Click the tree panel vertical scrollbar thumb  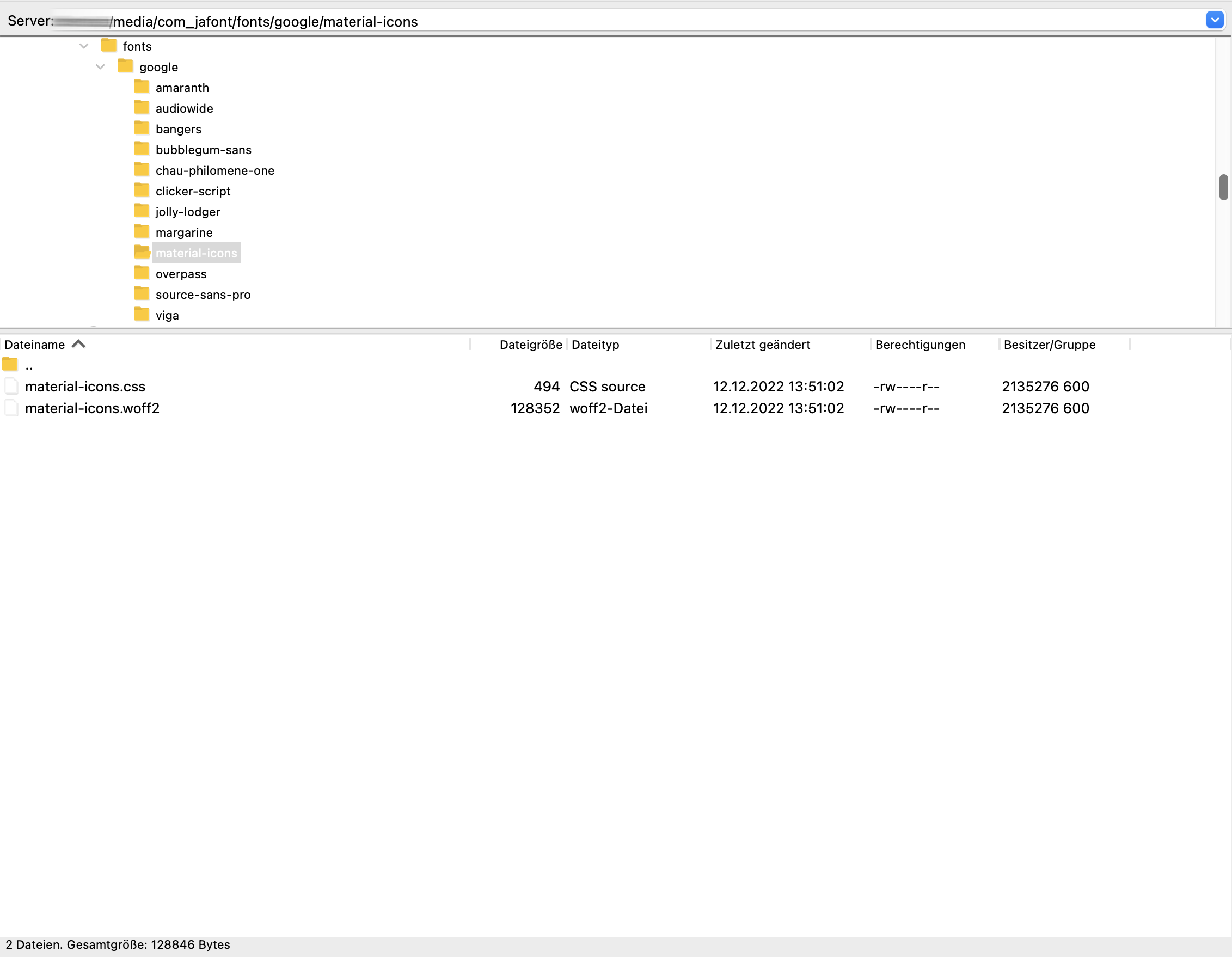click(1223, 187)
